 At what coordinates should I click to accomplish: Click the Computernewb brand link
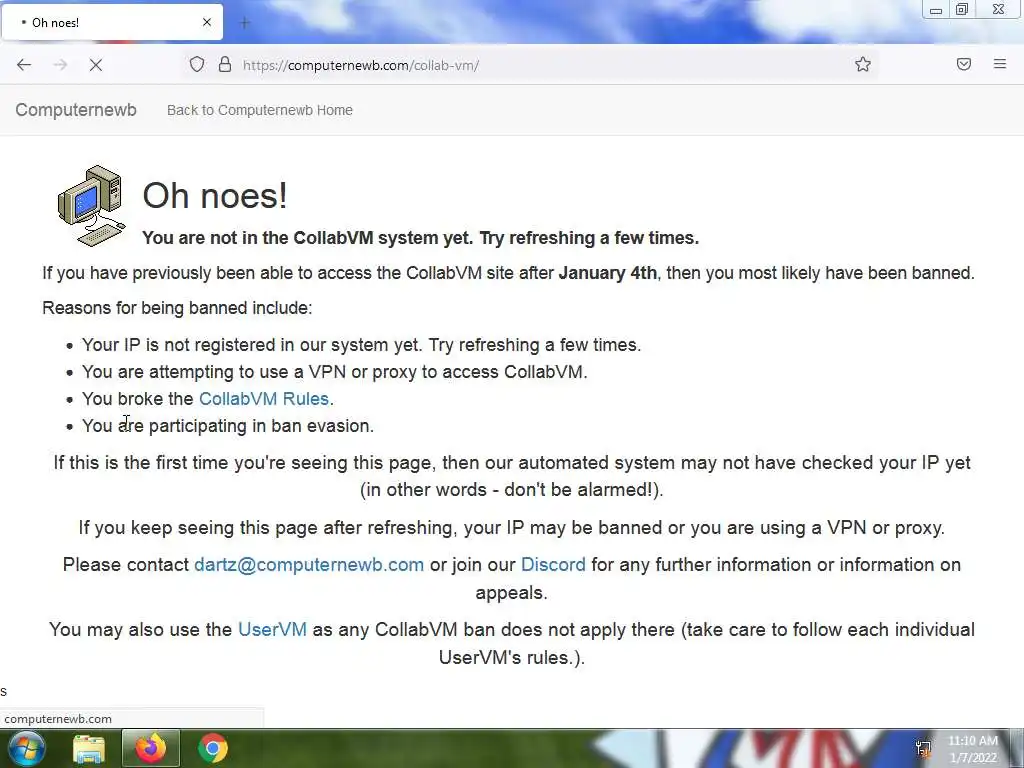pyautogui.click(x=76, y=110)
